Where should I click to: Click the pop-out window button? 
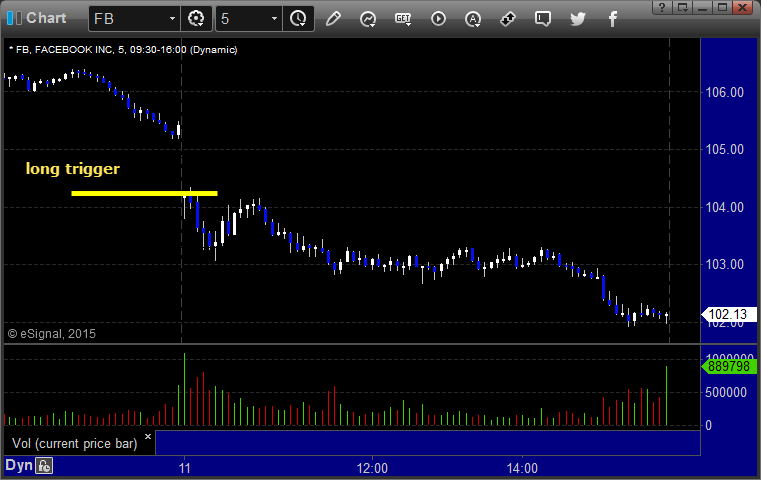pos(682,7)
